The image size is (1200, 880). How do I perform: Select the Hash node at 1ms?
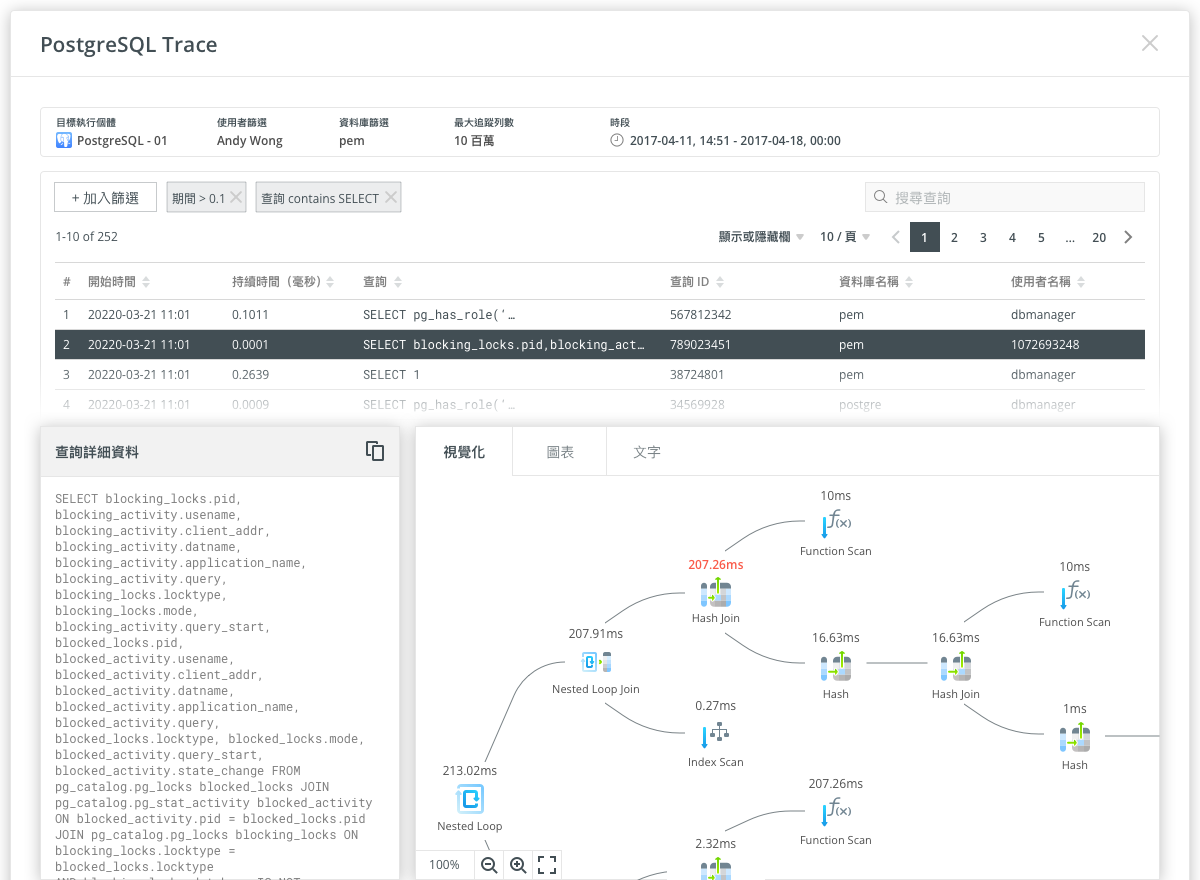point(1075,738)
